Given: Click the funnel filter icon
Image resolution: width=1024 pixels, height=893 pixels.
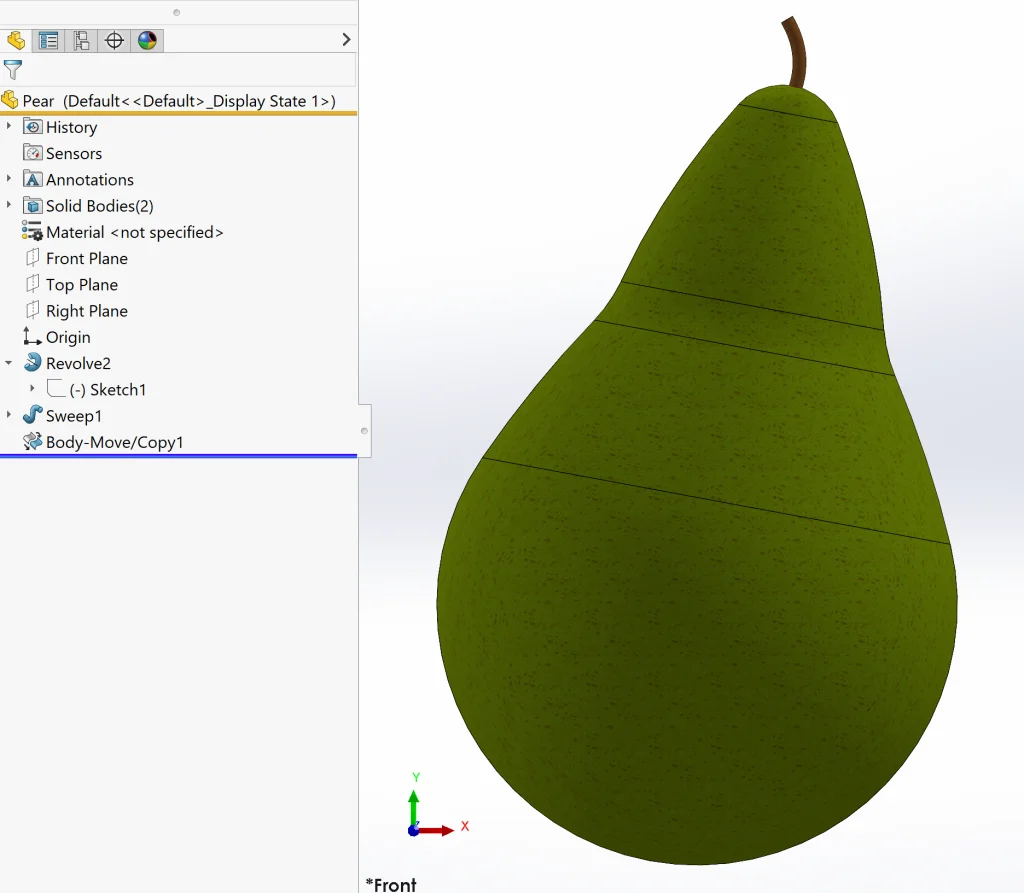Looking at the screenshot, I should tap(13, 70).
